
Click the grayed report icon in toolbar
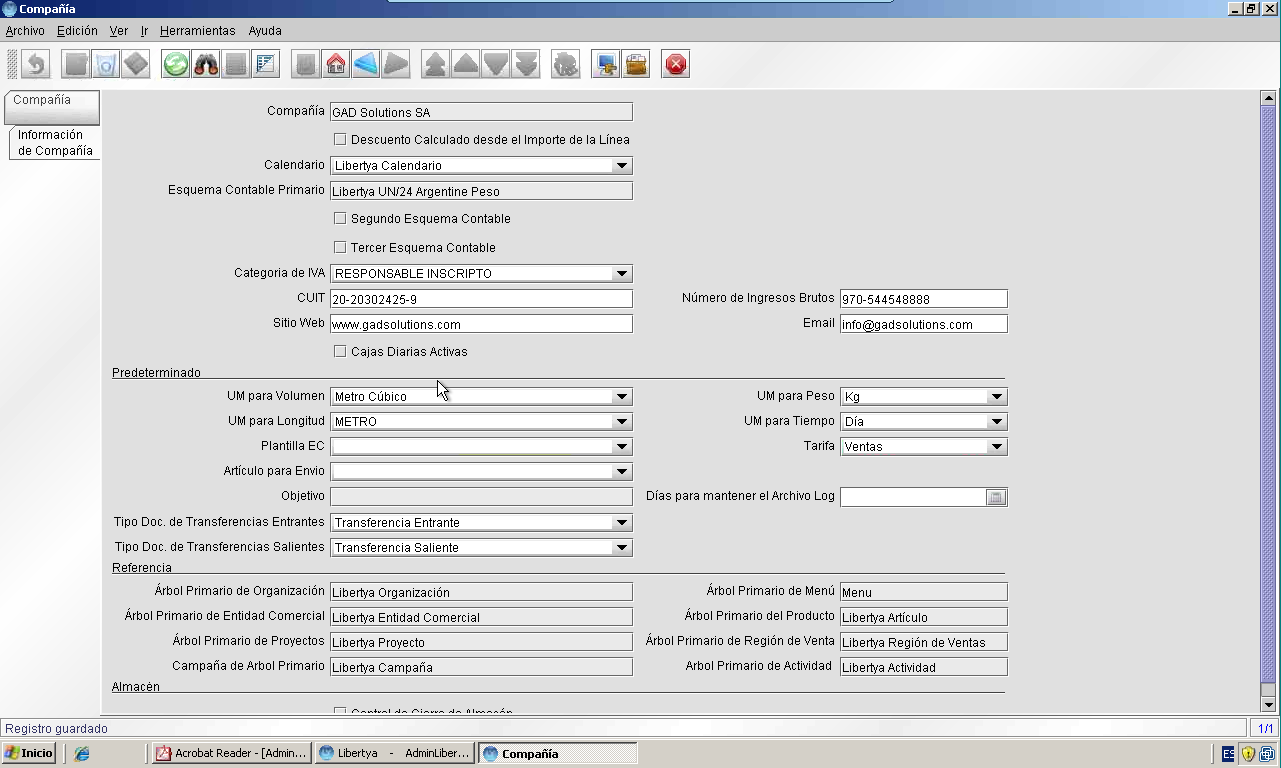[566, 65]
